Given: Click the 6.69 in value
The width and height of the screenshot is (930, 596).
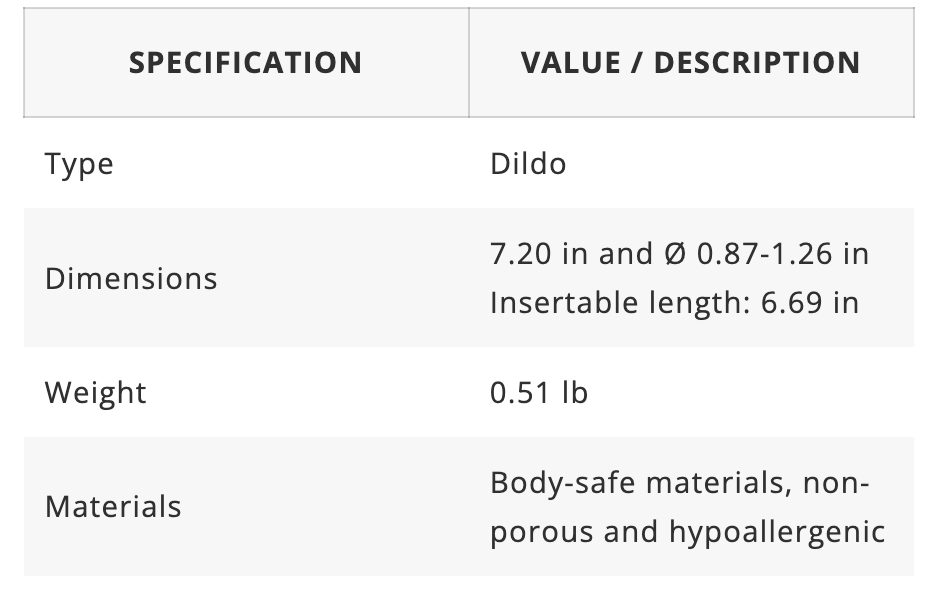Looking at the screenshot, I should pos(810,302).
